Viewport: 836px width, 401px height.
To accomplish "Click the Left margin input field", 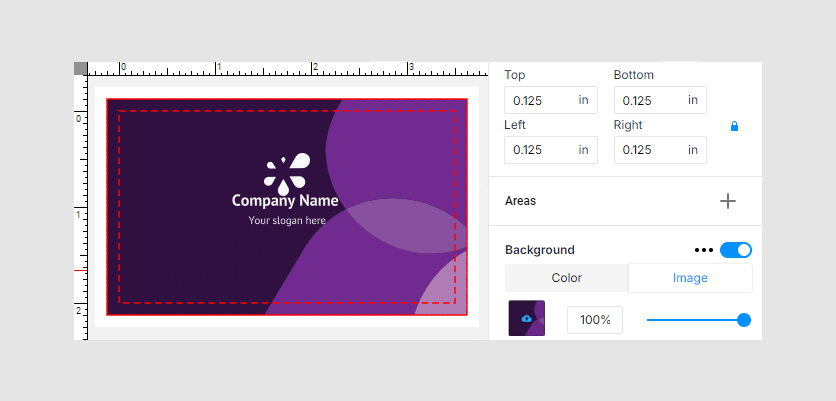I will (551, 150).
